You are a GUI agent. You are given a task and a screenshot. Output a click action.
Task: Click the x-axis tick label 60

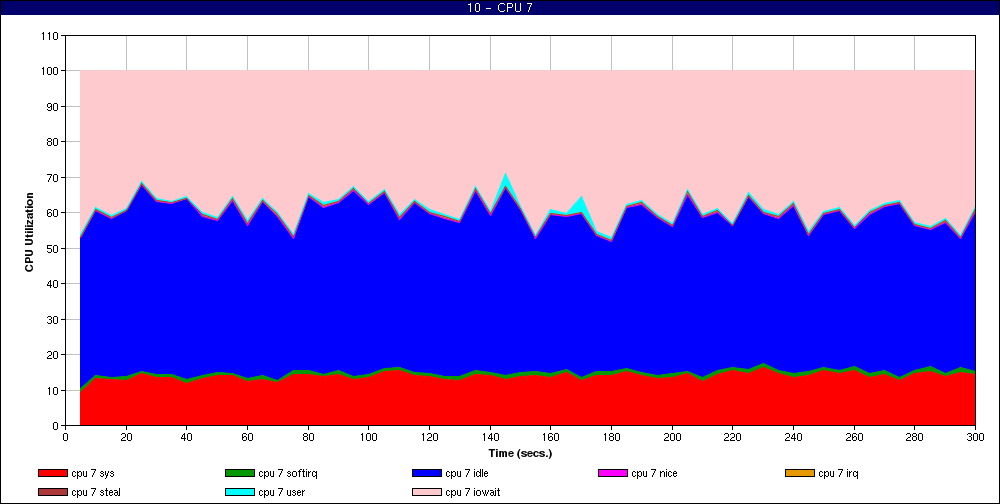pos(247,437)
